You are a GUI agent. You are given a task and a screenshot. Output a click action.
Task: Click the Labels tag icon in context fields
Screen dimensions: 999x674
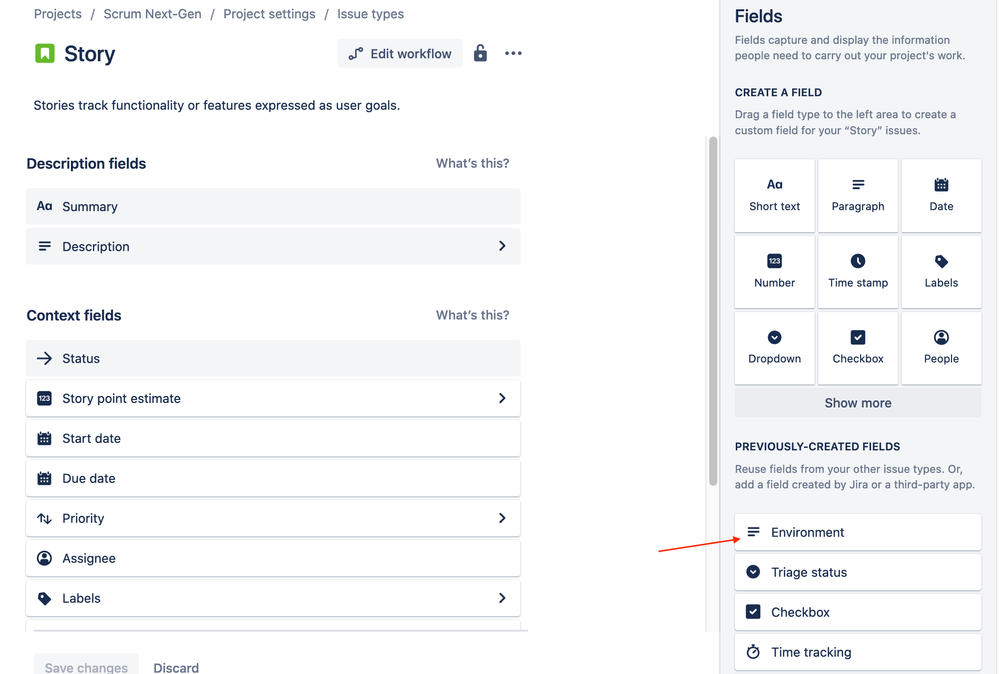coord(44,598)
